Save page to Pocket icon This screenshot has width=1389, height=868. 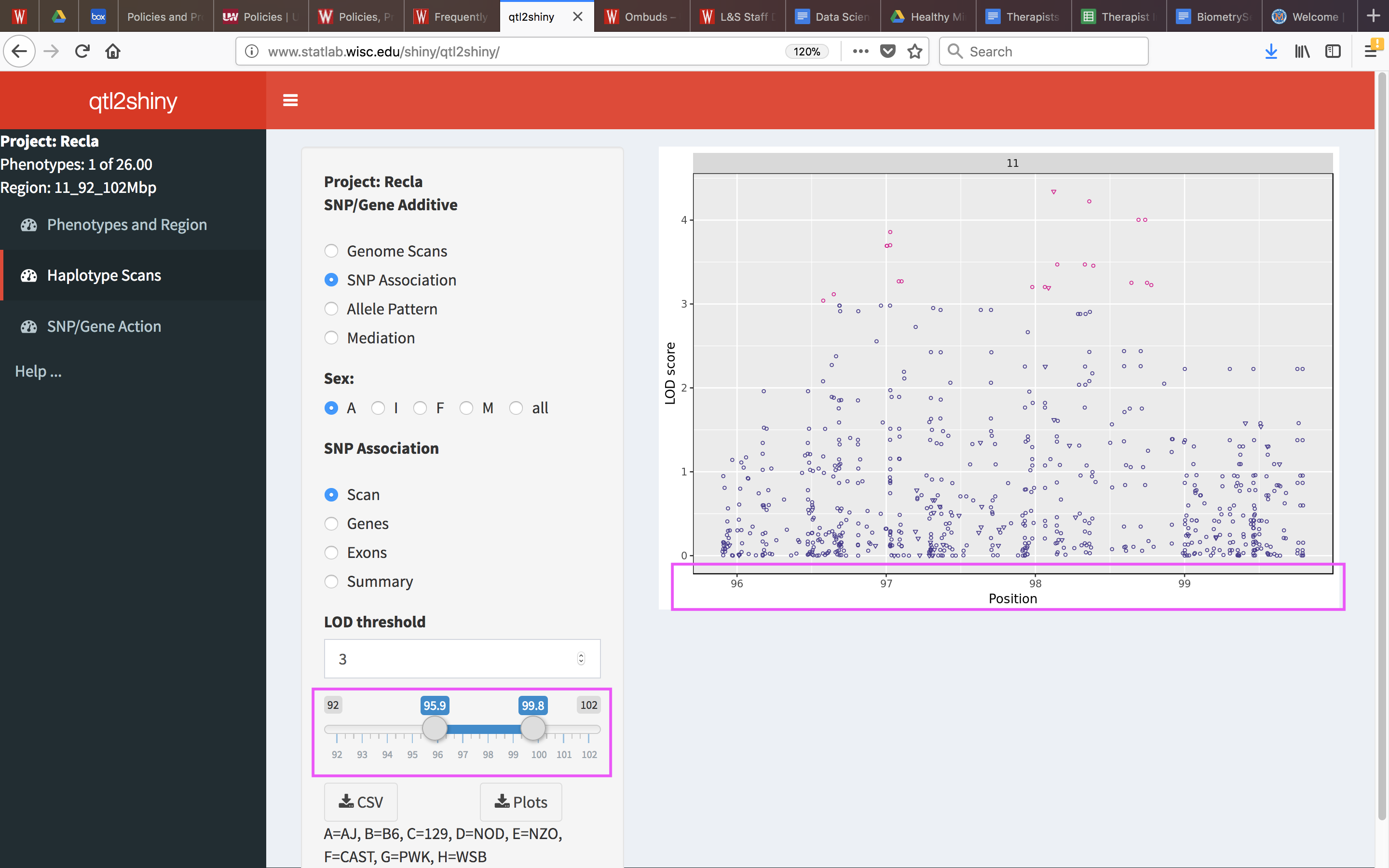(888, 51)
